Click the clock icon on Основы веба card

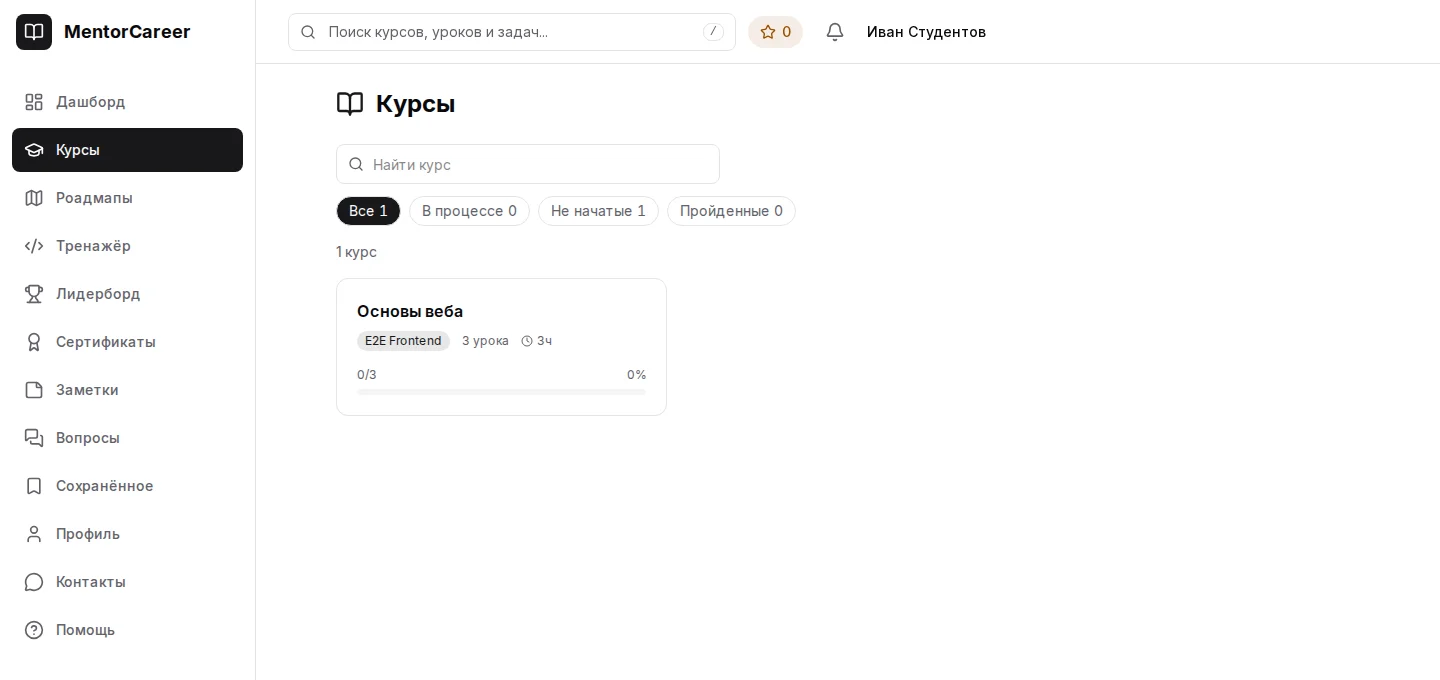point(527,341)
